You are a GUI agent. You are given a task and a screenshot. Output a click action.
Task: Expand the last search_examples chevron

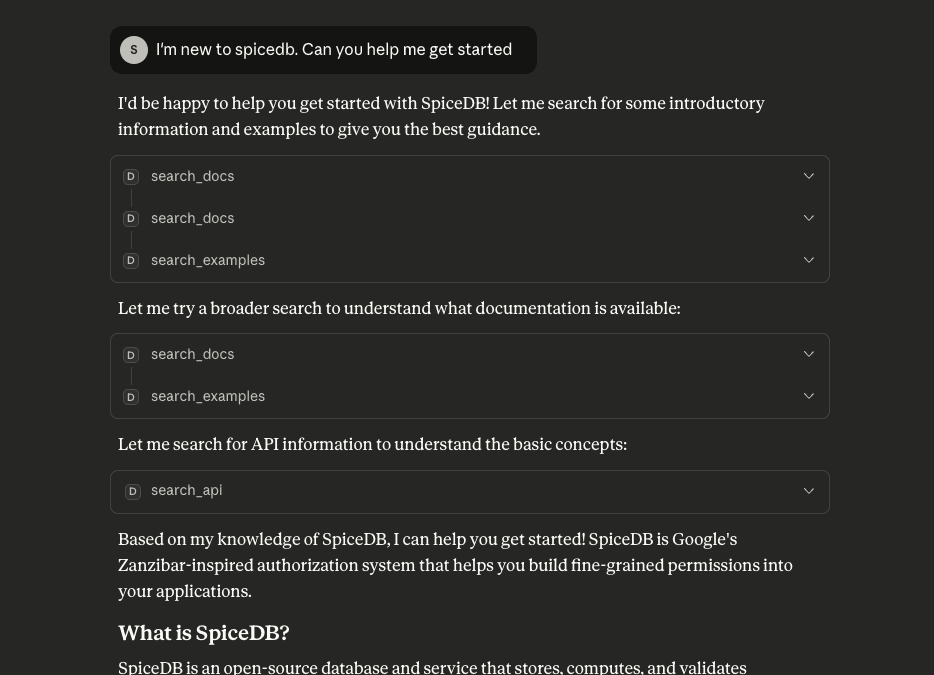coord(809,396)
